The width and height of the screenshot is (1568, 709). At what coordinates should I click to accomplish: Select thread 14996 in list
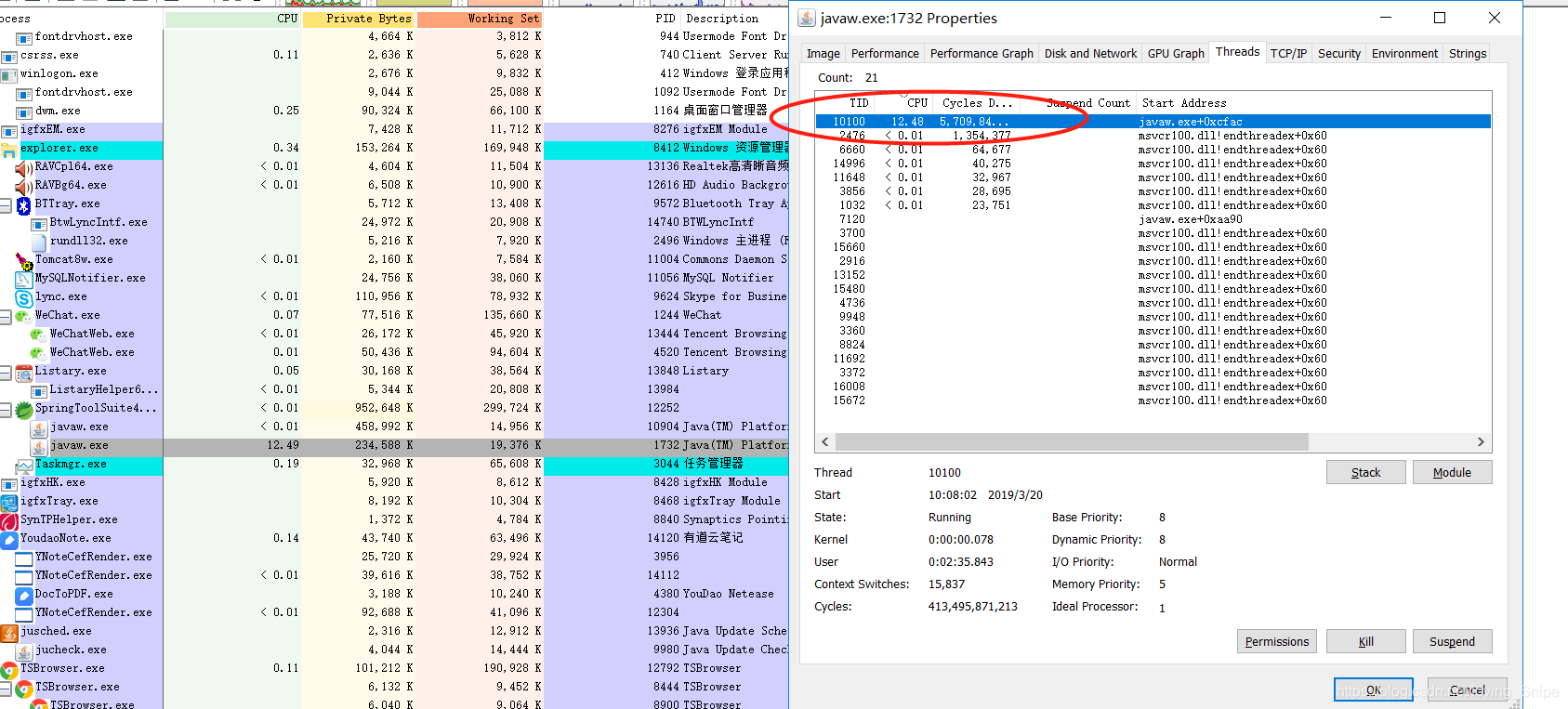pyautogui.click(x=1153, y=164)
